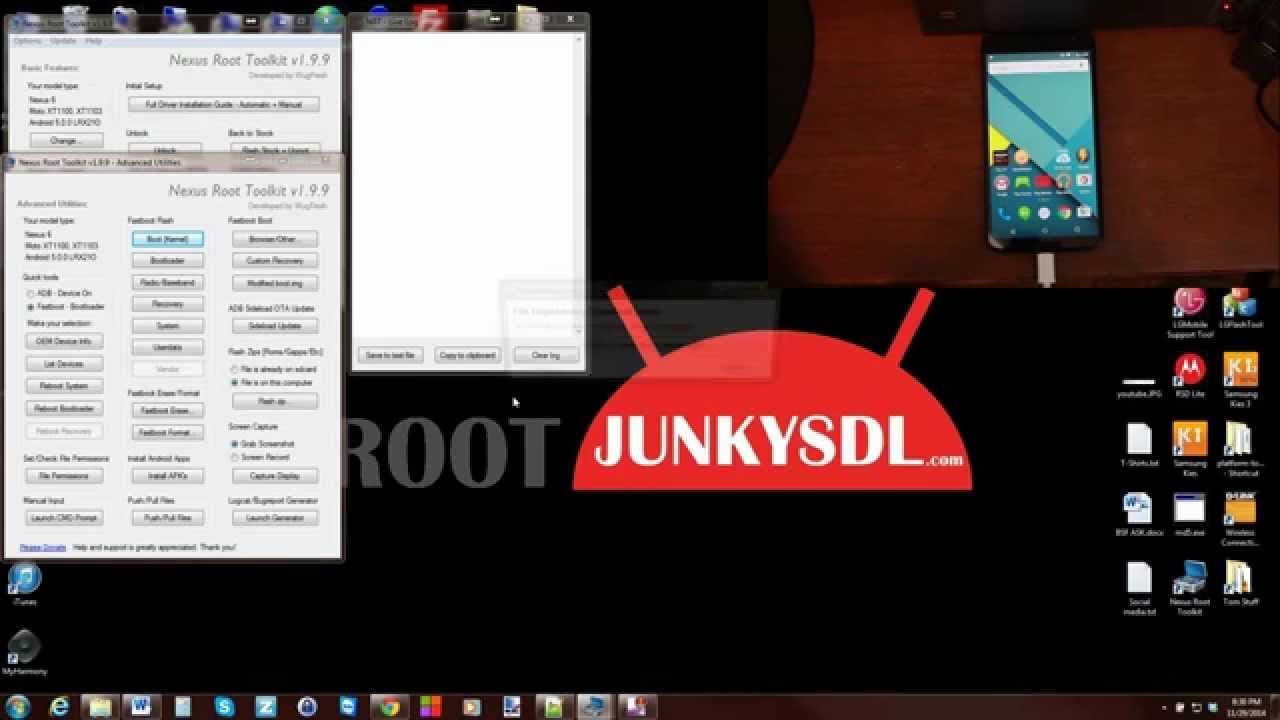1280x720 pixels.
Task: Open the Samsung Kies desktop shortcut
Action: 1189,450
